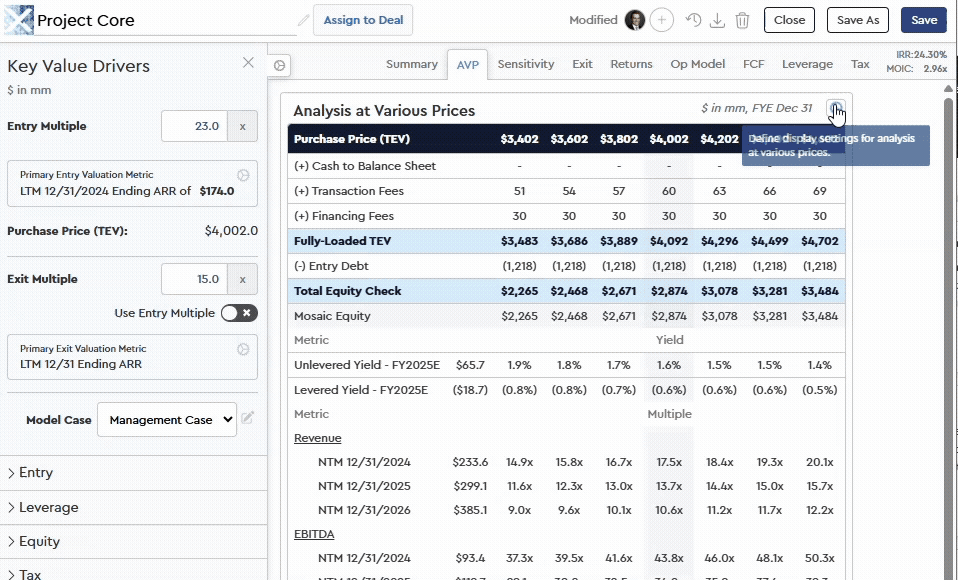Open settings on Primary Exit Valuation Metric card
Screen dimensions: 958x580
242,347
